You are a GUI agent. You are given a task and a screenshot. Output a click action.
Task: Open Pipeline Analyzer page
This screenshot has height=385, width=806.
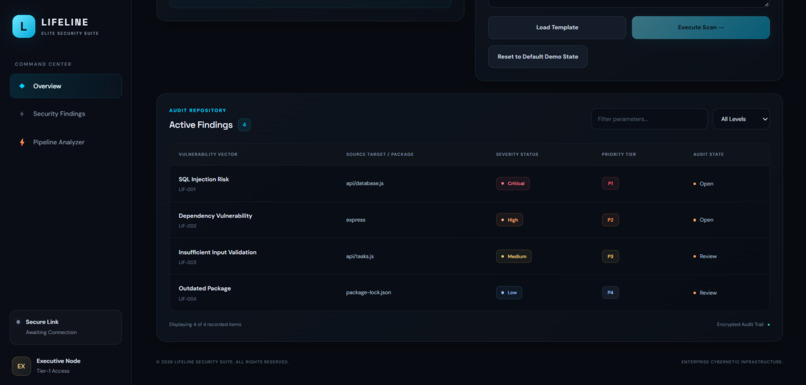pos(66,142)
